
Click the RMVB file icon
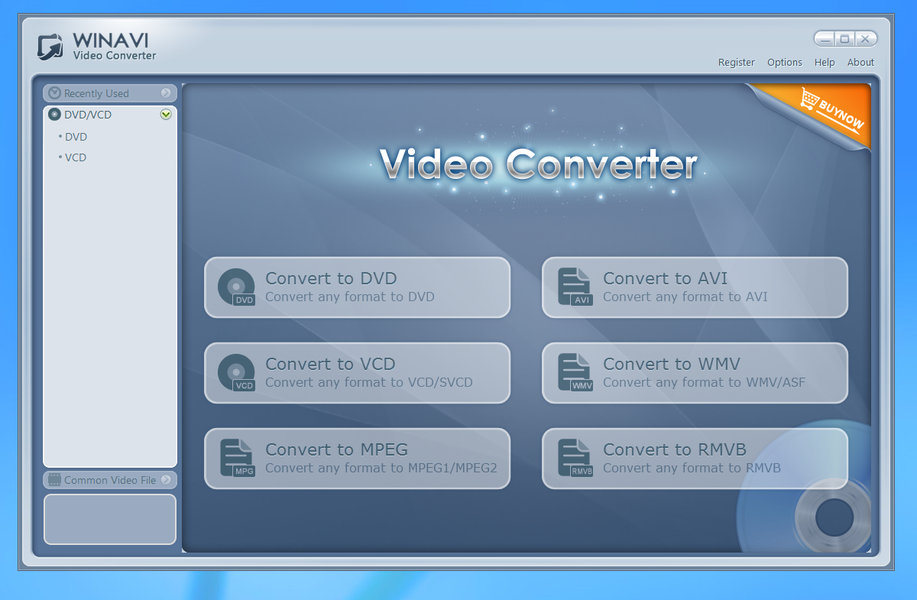pyautogui.click(x=575, y=457)
